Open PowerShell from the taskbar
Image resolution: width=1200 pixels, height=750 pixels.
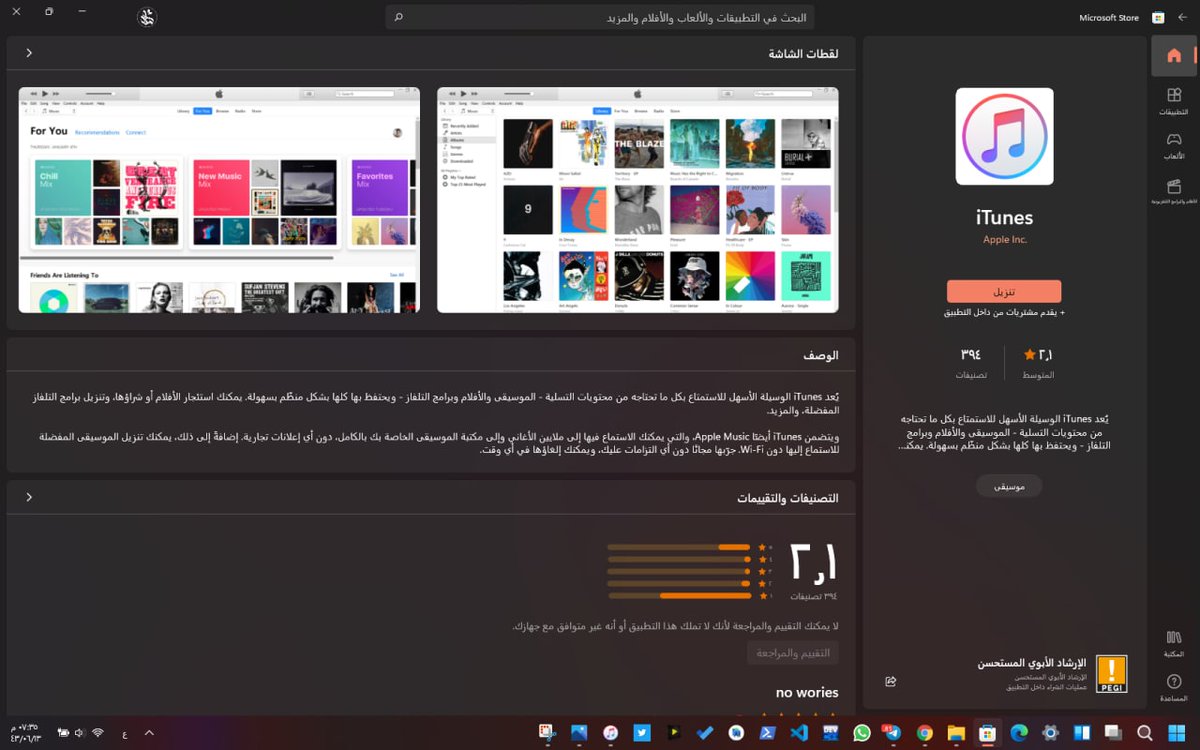[767, 733]
